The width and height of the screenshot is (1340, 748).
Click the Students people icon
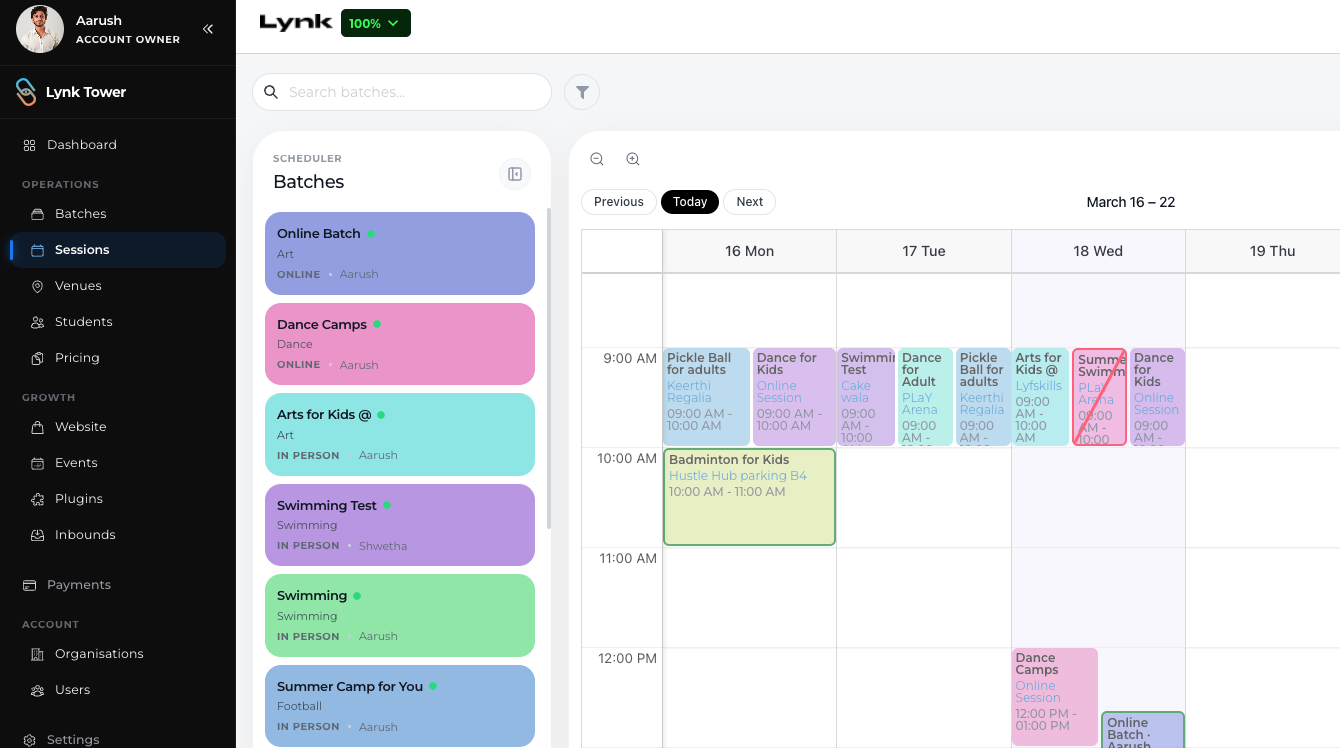(38, 322)
